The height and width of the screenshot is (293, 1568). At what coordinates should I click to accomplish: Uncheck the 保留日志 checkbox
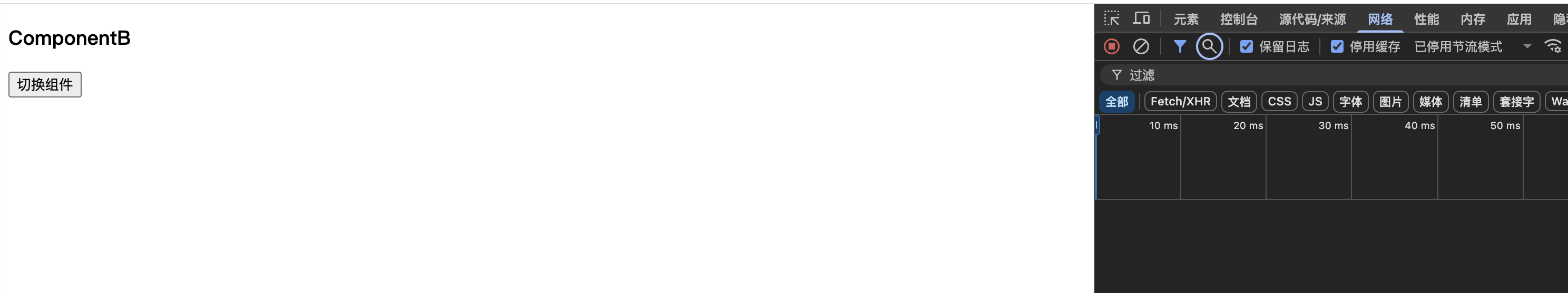tap(1246, 46)
